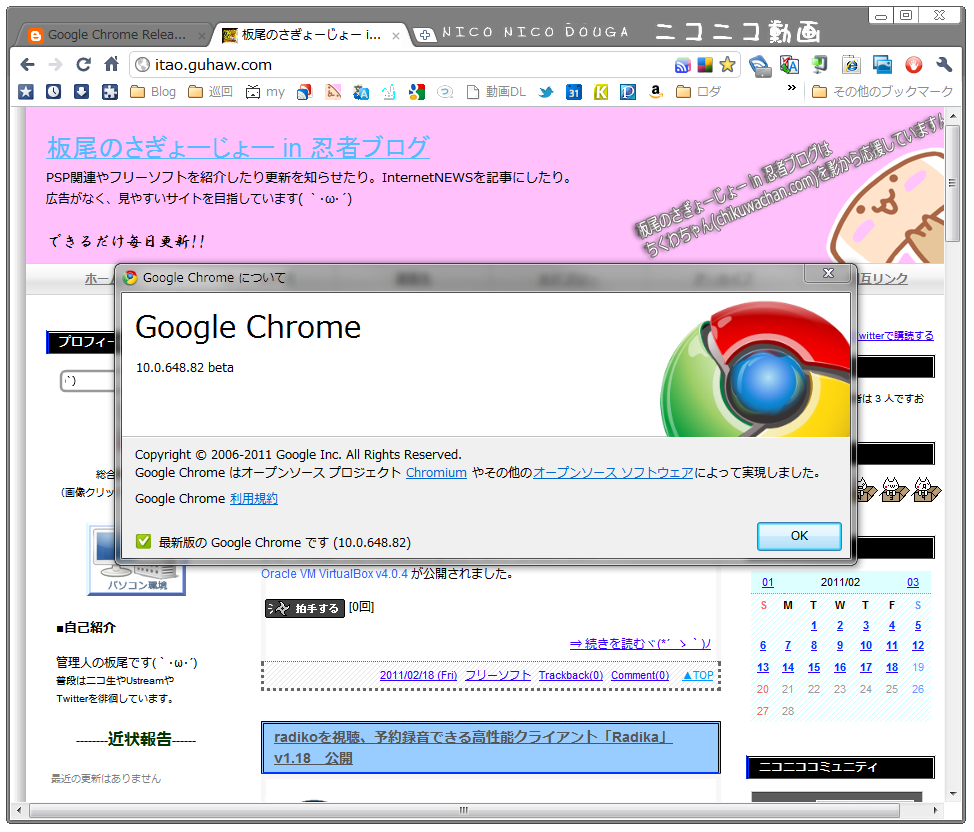974x832 pixels.
Task: Go forward with the forward arrow
Action: pyautogui.click(x=55, y=64)
